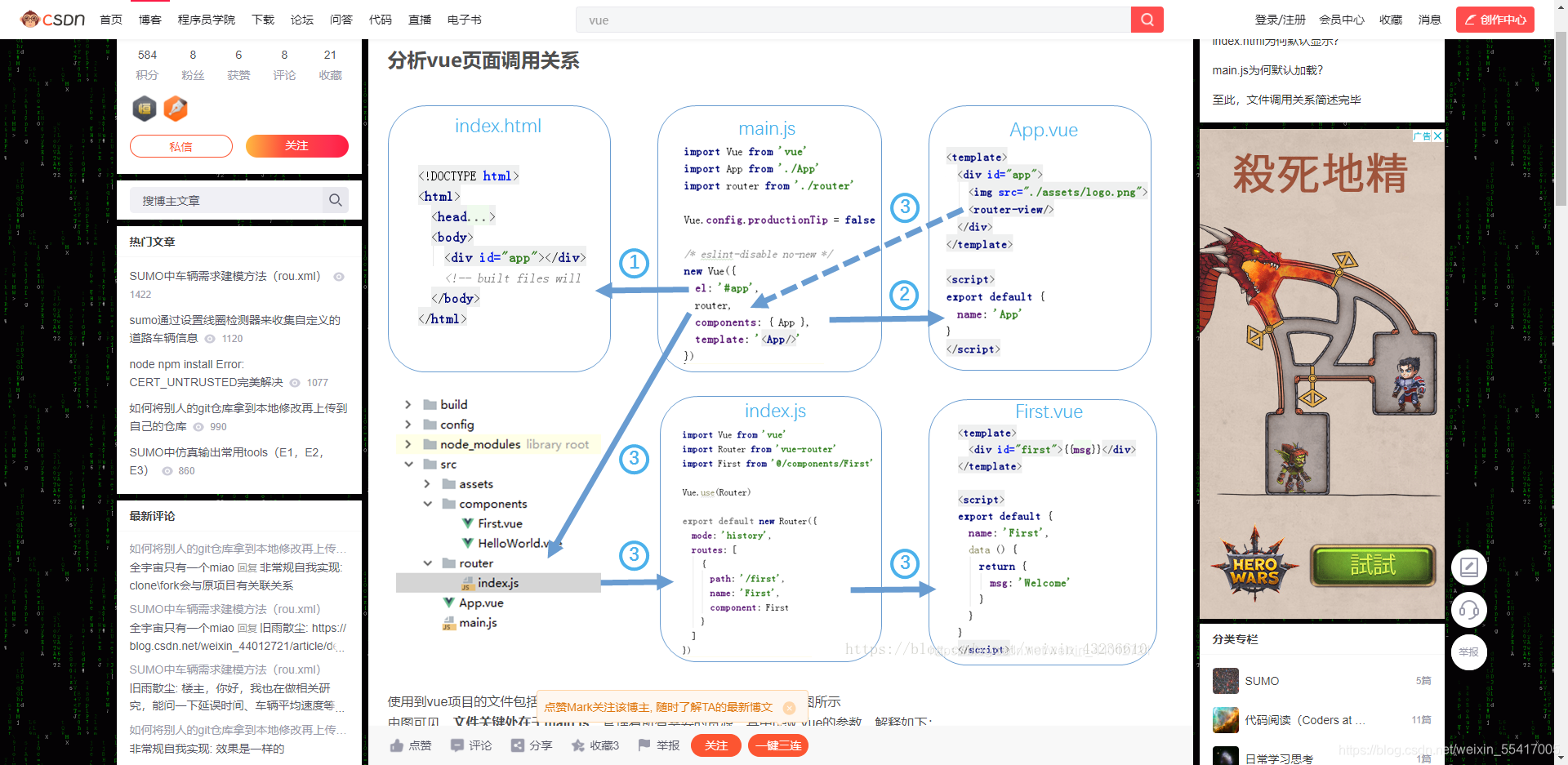Click the 全宇宙只有一个miao comment under 如何将别人的git
Screen dimensions: 1568x765
pos(237,576)
